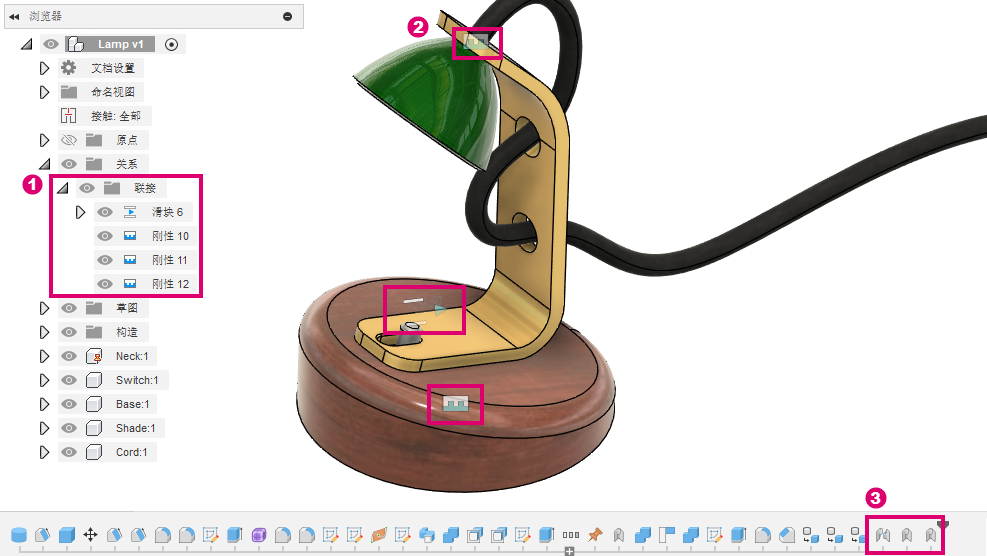987x556 pixels.
Task: Click the metal switch on the lamp base
Action: click(411, 331)
